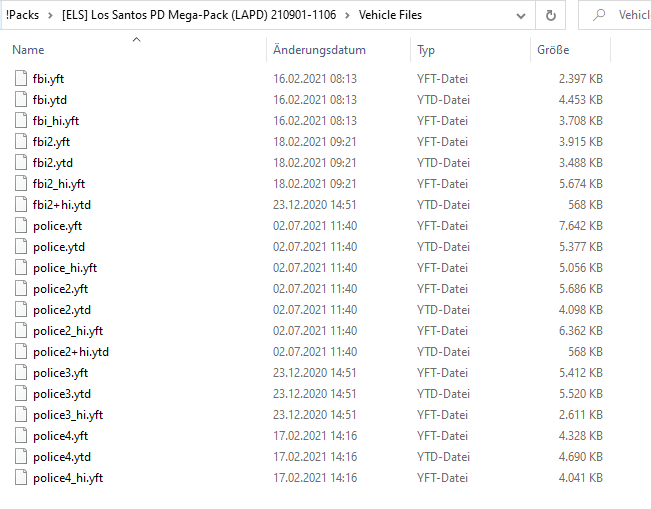Sort by Änderungsdatum column header
This screenshot has height=509, width=651.
(x=319, y=50)
